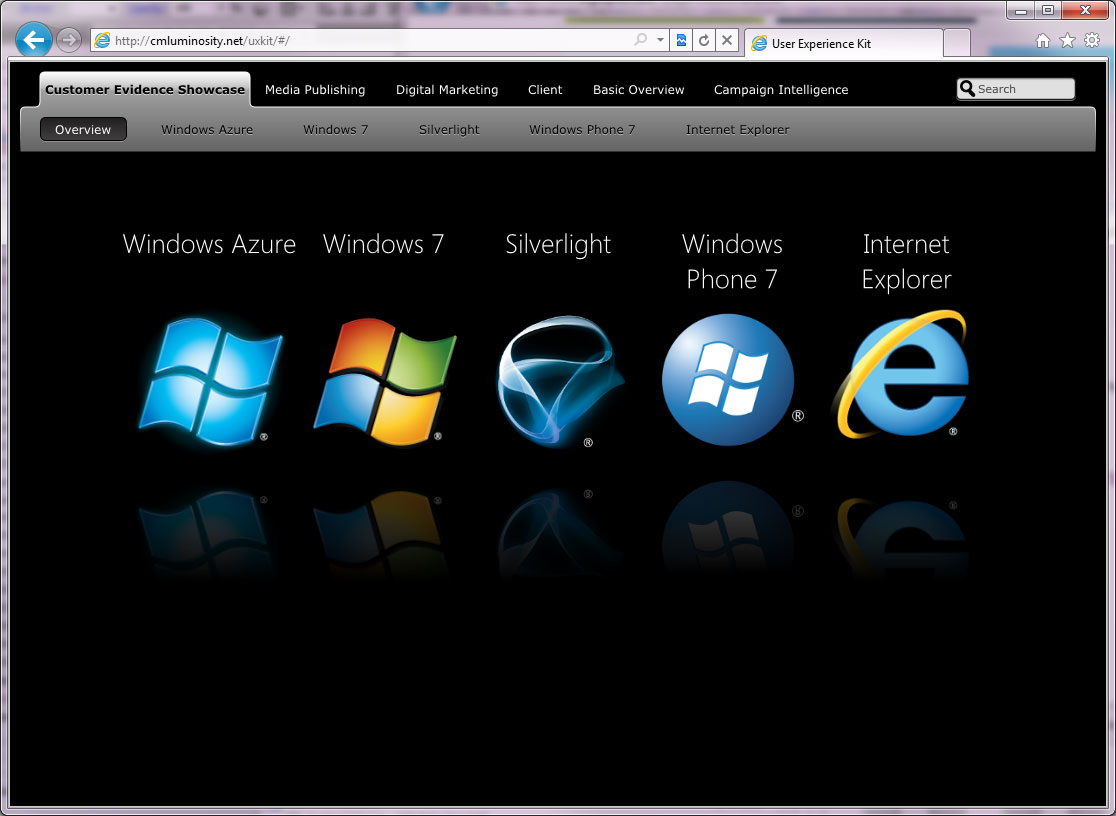This screenshot has height=816, width=1116.
Task: Open a new blank browser tab
Action: click(x=957, y=43)
